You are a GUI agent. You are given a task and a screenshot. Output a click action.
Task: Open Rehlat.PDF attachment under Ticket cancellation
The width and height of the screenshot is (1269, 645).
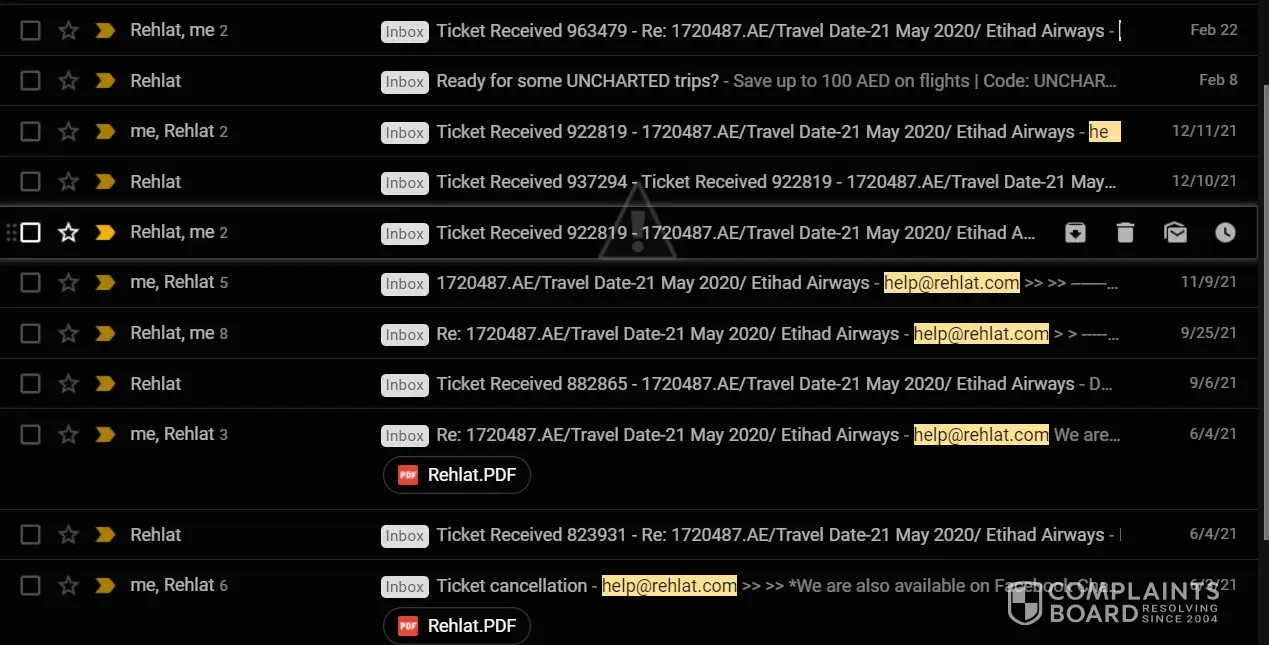[457, 626]
